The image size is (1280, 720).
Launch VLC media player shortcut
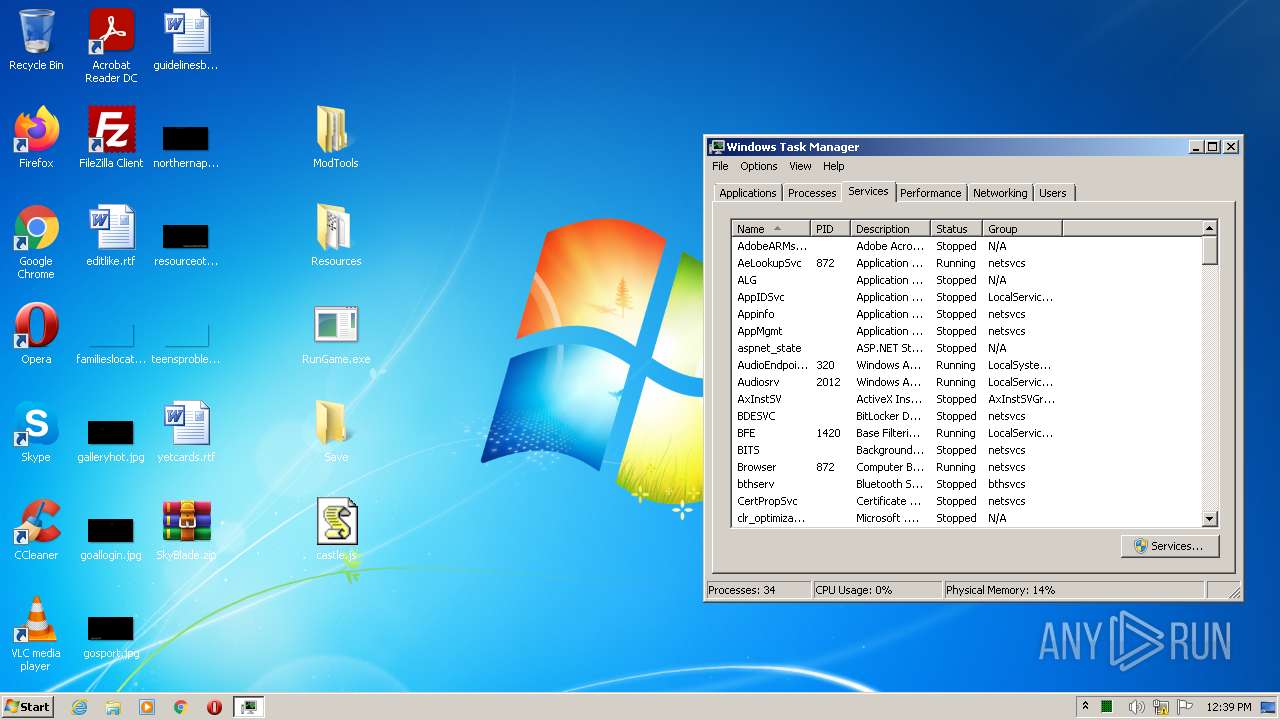pos(36,634)
